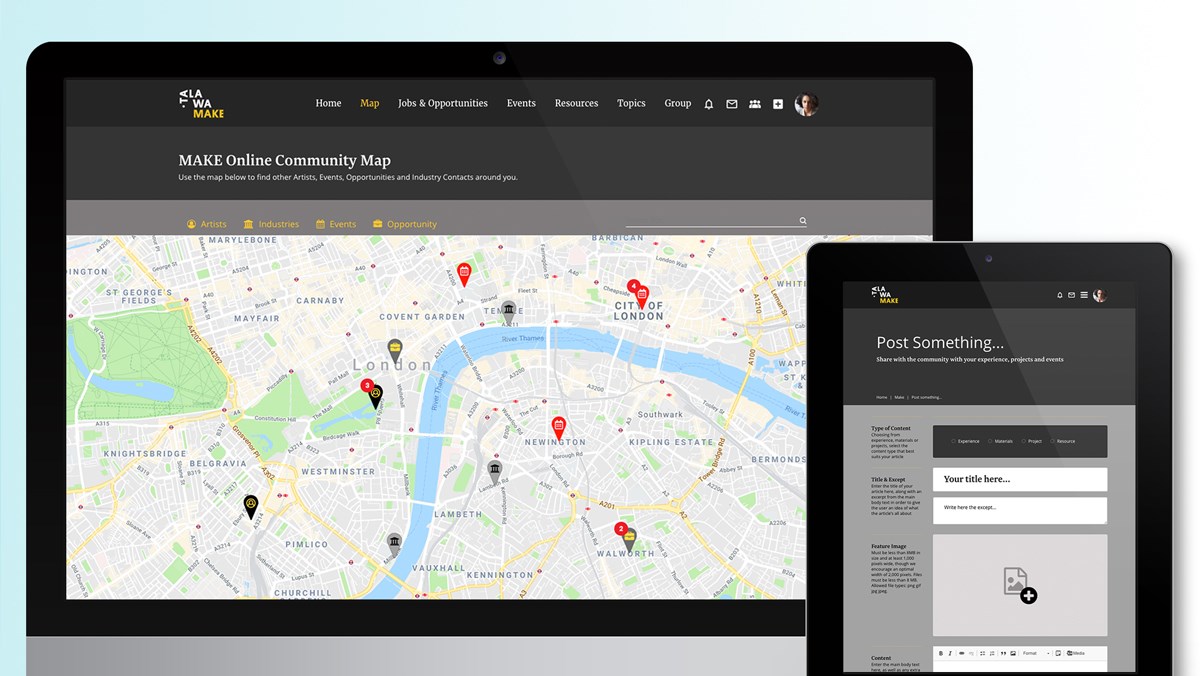Open the messages envelope in the monitor navbar

(x=732, y=104)
